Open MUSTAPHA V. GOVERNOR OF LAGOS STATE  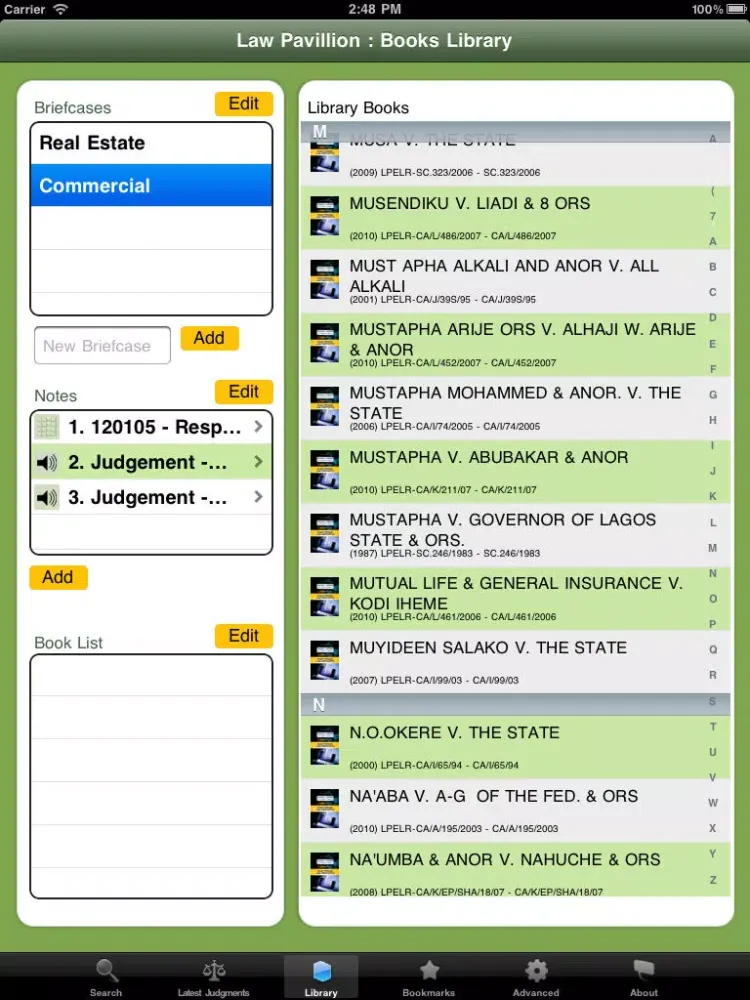click(514, 534)
